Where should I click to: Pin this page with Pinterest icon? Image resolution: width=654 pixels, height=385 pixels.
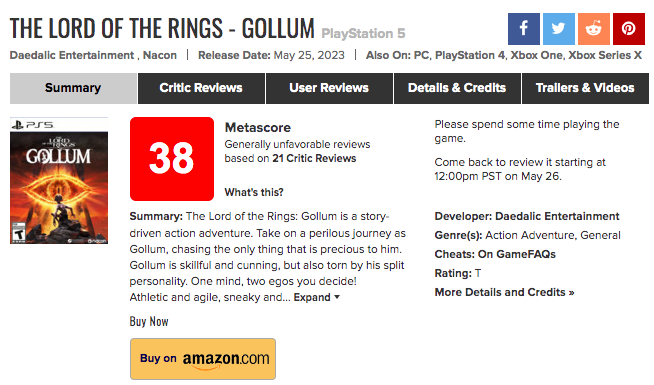pyautogui.click(x=629, y=29)
